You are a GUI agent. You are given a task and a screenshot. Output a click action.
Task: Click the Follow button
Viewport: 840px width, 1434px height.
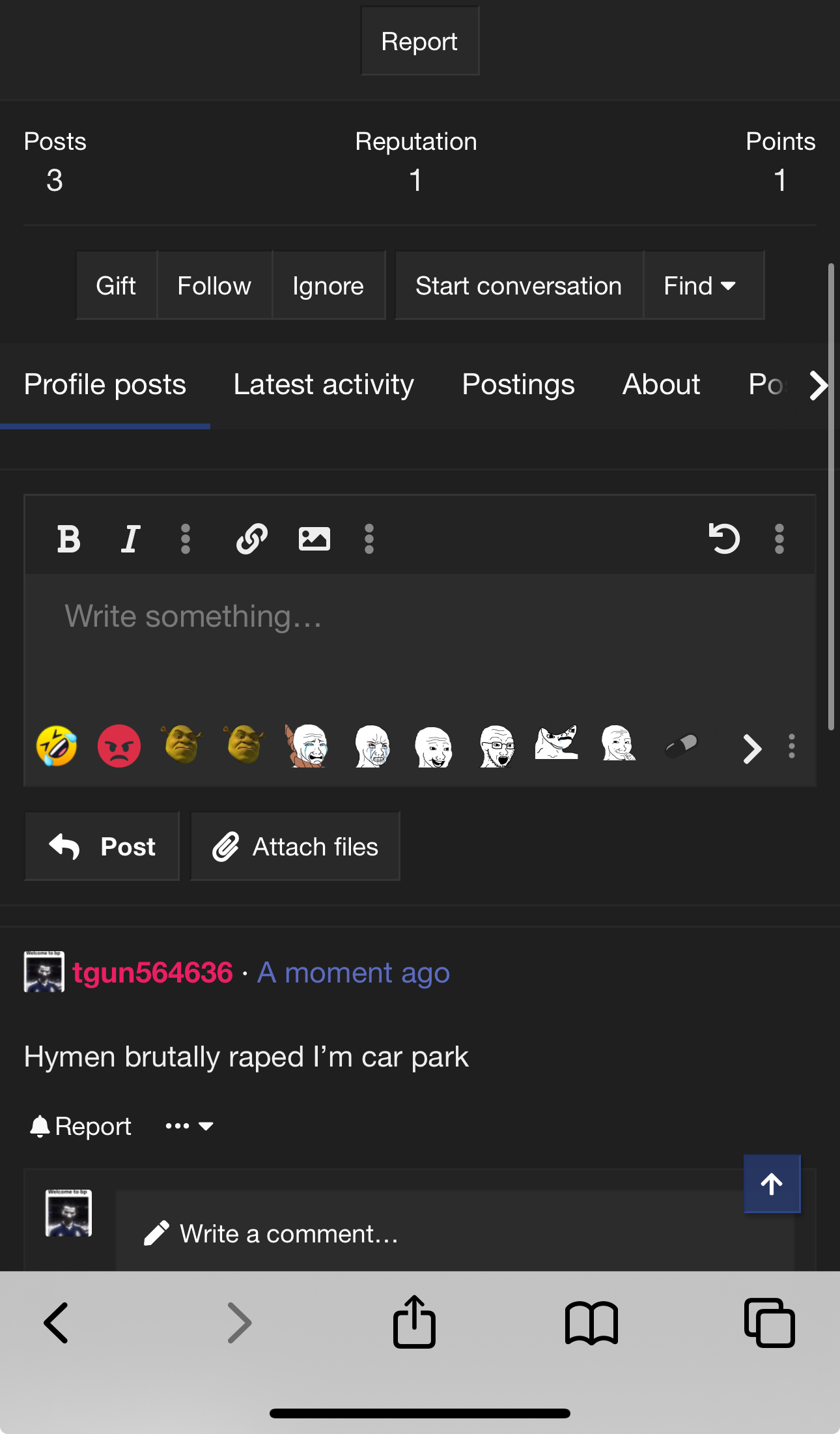(214, 285)
